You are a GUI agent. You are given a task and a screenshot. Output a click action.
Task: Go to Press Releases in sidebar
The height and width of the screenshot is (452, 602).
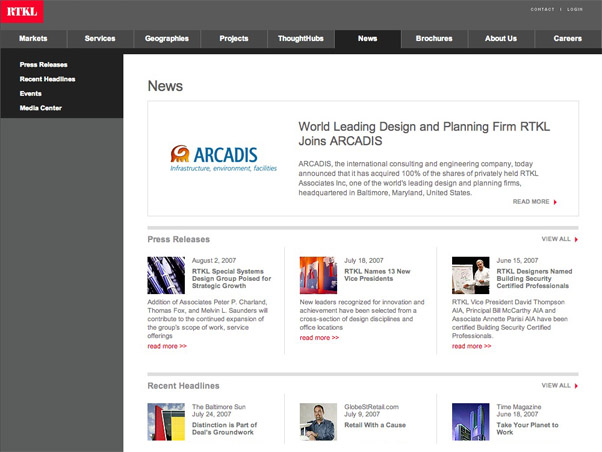(x=43, y=65)
